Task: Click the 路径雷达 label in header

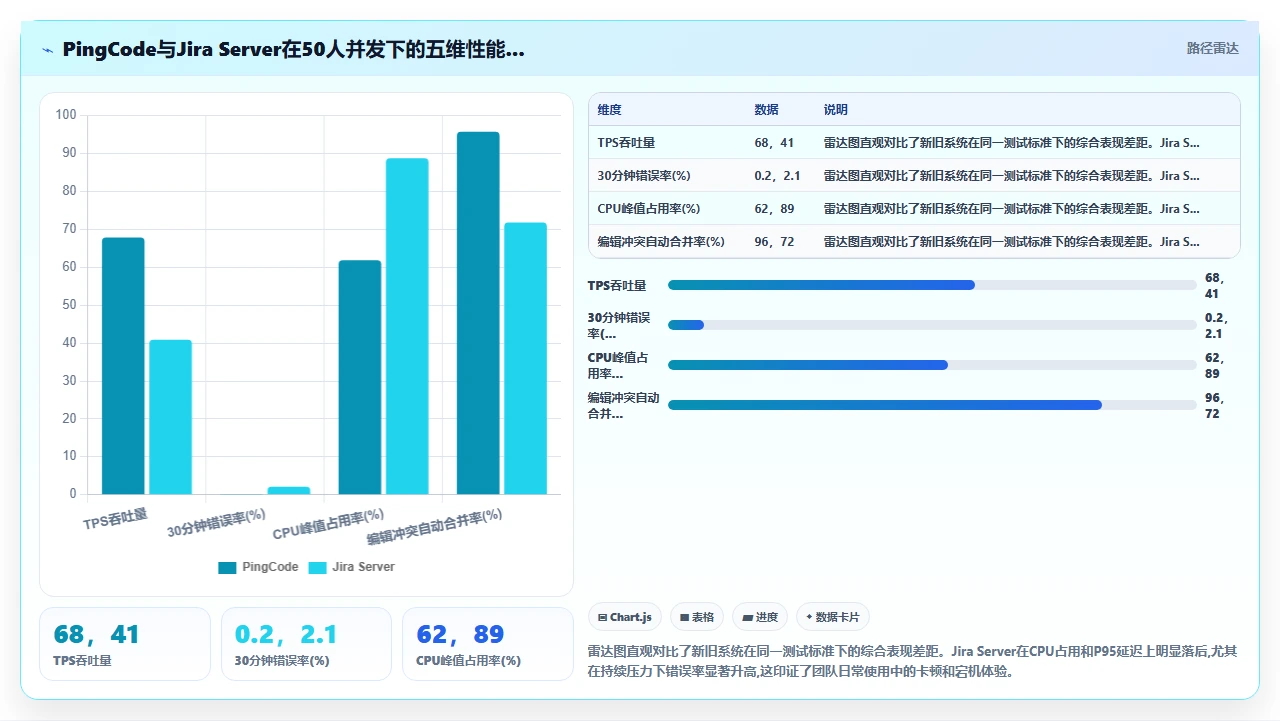Action: point(1212,48)
